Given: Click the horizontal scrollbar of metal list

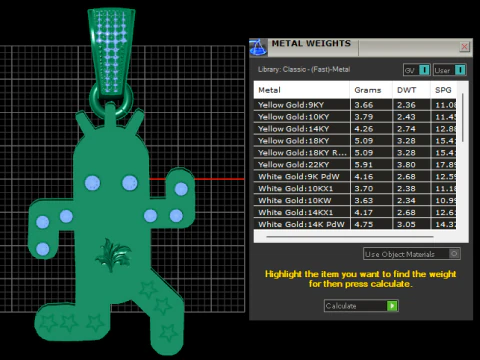Looking at the screenshot, I should (x=350, y=237).
